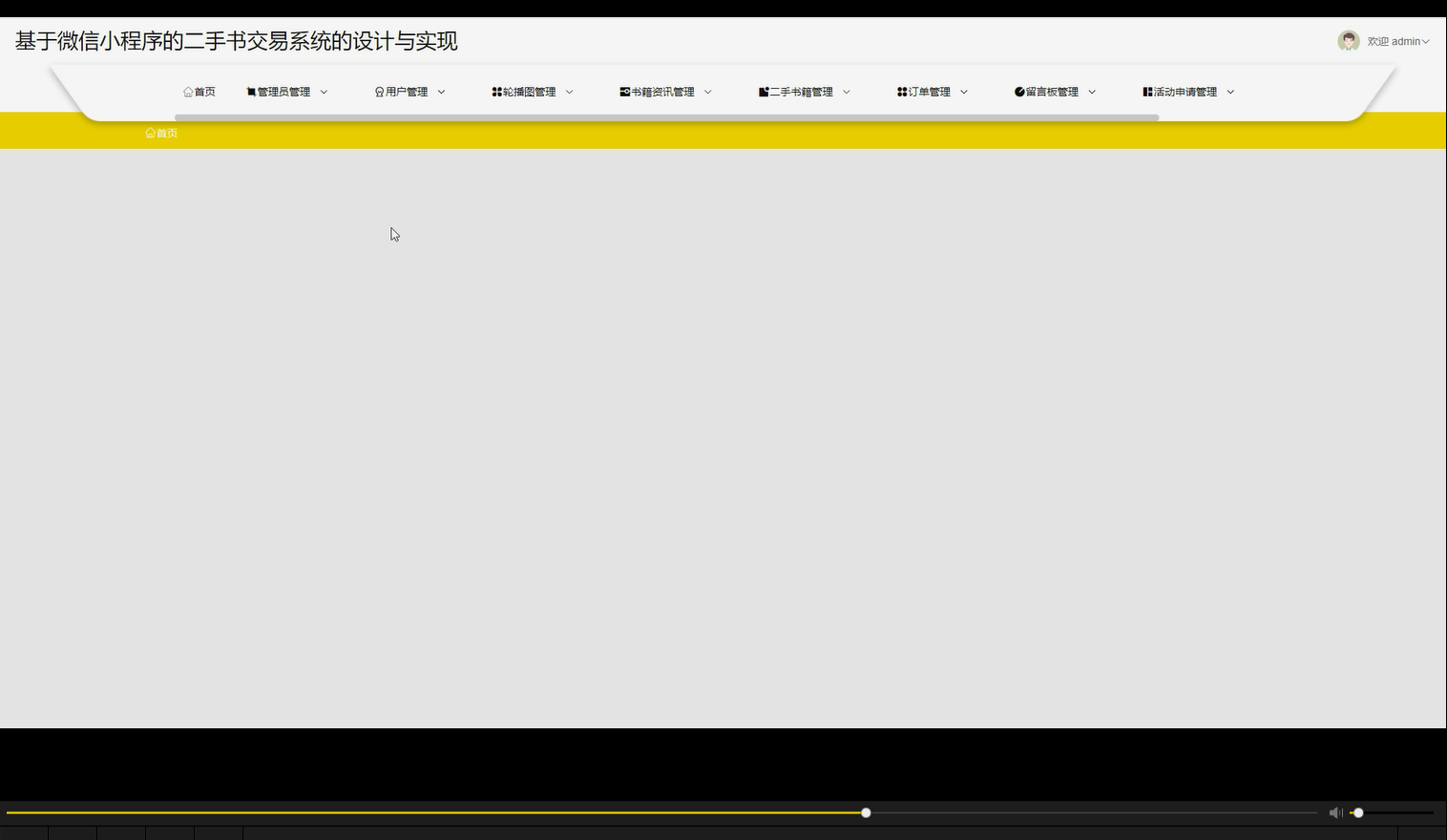
Task: Click the 首页 breadcrumb link in yellow bar
Action: tap(167, 133)
